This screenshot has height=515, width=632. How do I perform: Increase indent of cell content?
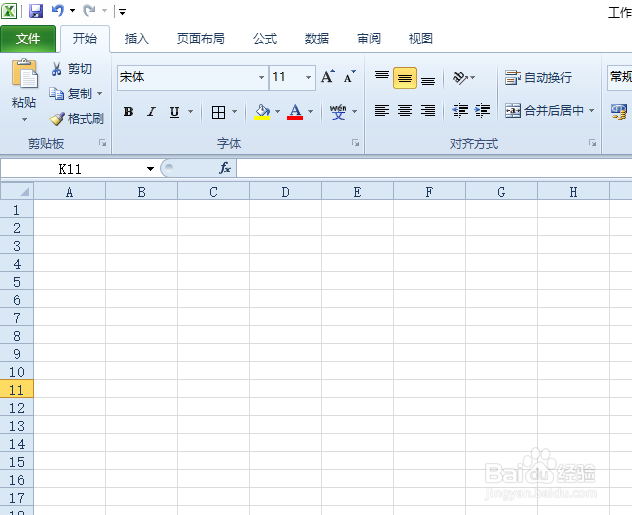pyautogui.click(x=482, y=110)
